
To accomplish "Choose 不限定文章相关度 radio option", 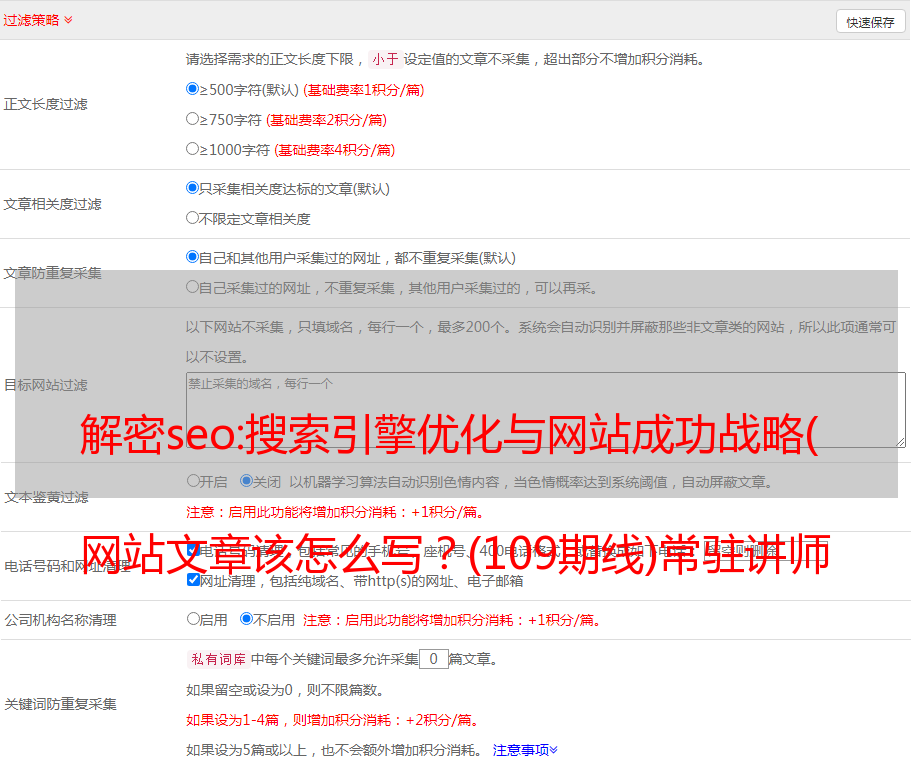I will 193,218.
